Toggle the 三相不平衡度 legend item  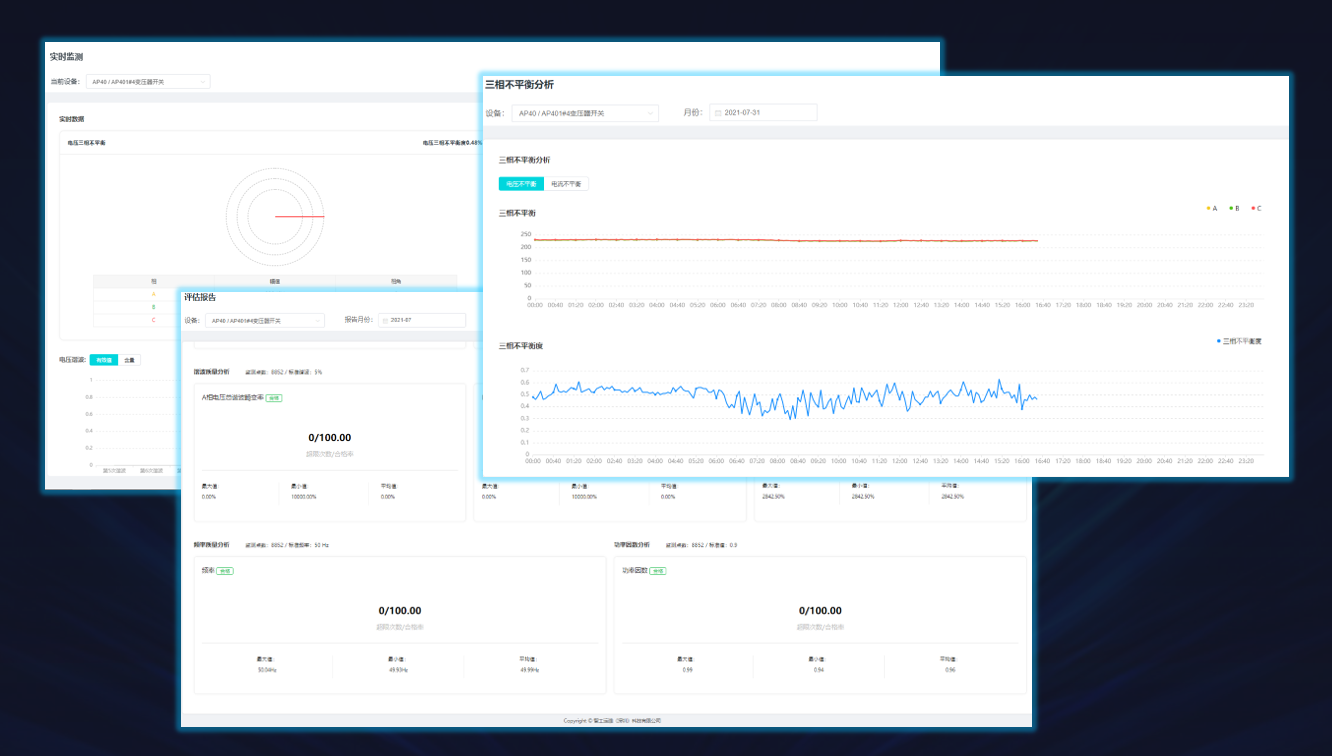point(1239,341)
